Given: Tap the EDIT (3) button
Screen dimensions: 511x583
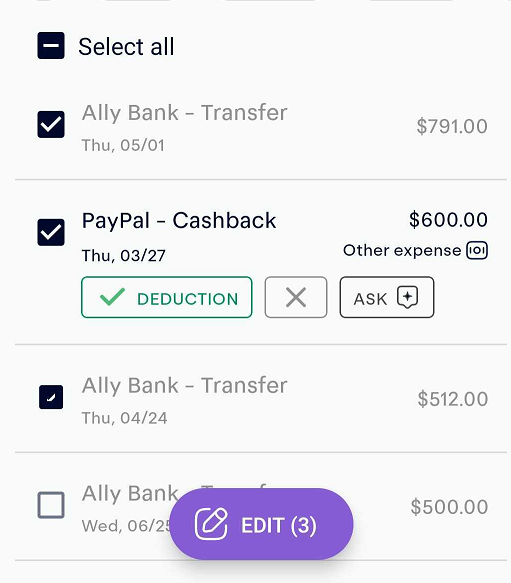Looking at the screenshot, I should (261, 524).
